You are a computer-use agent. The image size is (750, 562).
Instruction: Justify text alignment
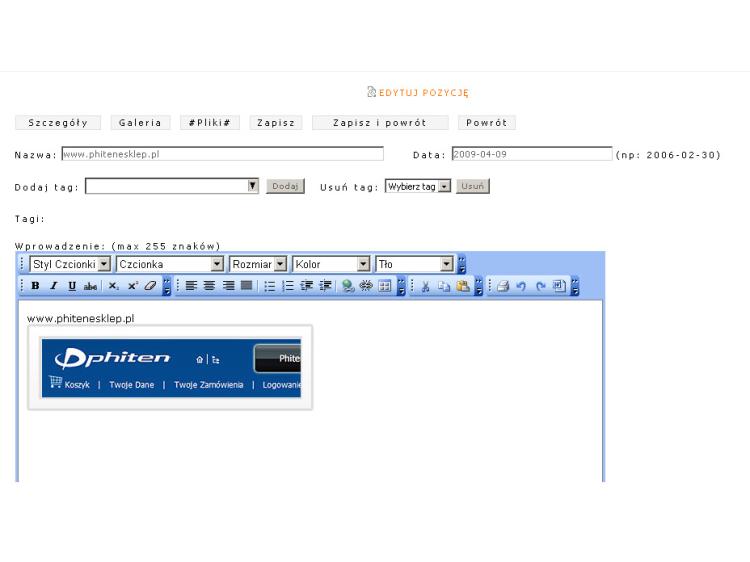(x=246, y=286)
